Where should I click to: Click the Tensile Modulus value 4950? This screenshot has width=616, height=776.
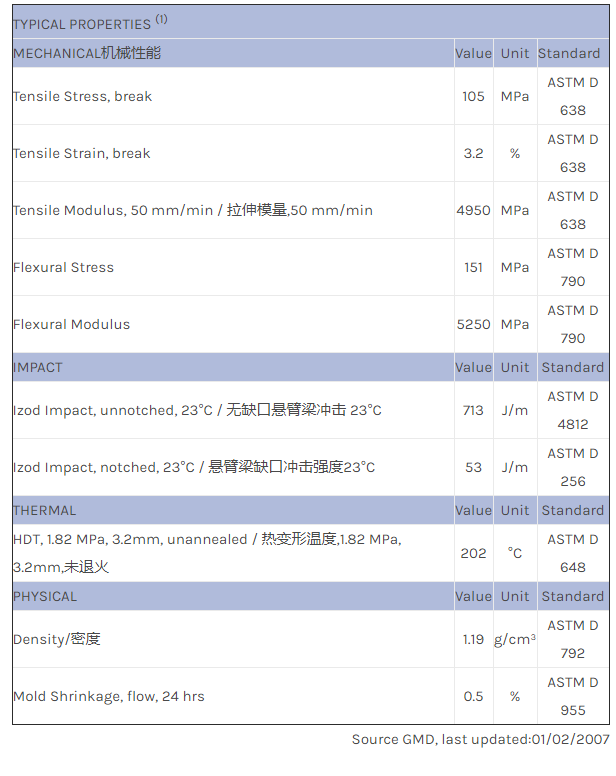pos(473,210)
